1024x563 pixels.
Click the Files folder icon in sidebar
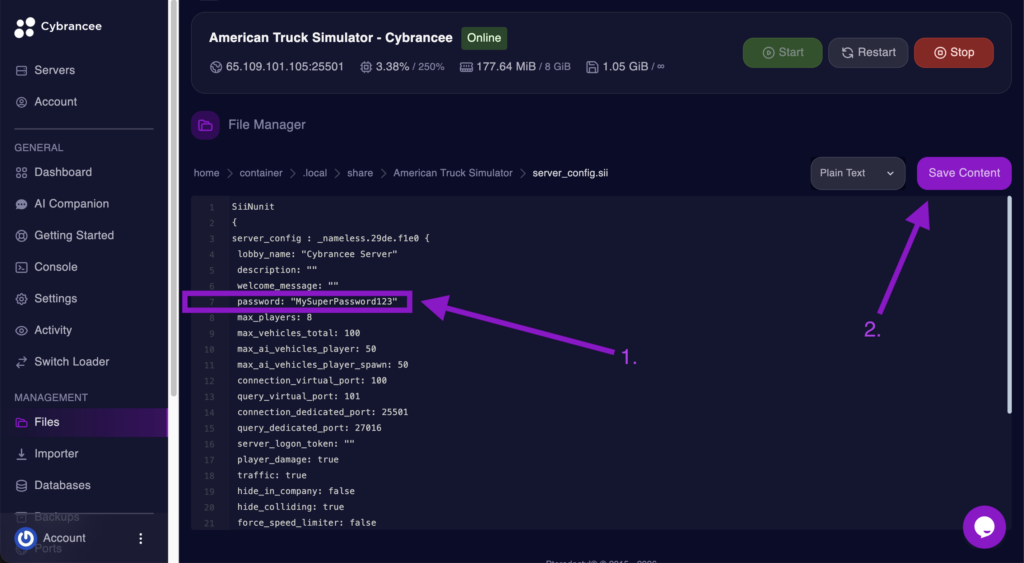click(x=22, y=423)
